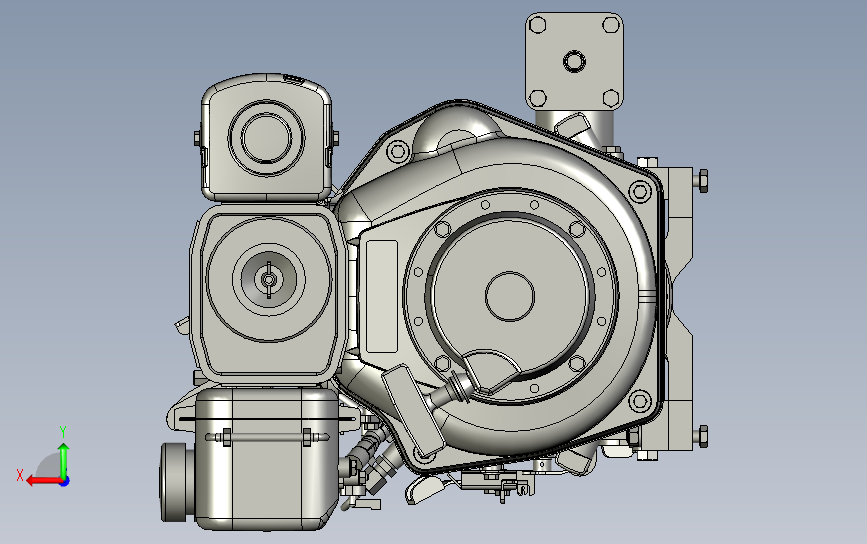Click the blue Z axis dot of the triad
The width and height of the screenshot is (867, 544).
click(x=65, y=482)
